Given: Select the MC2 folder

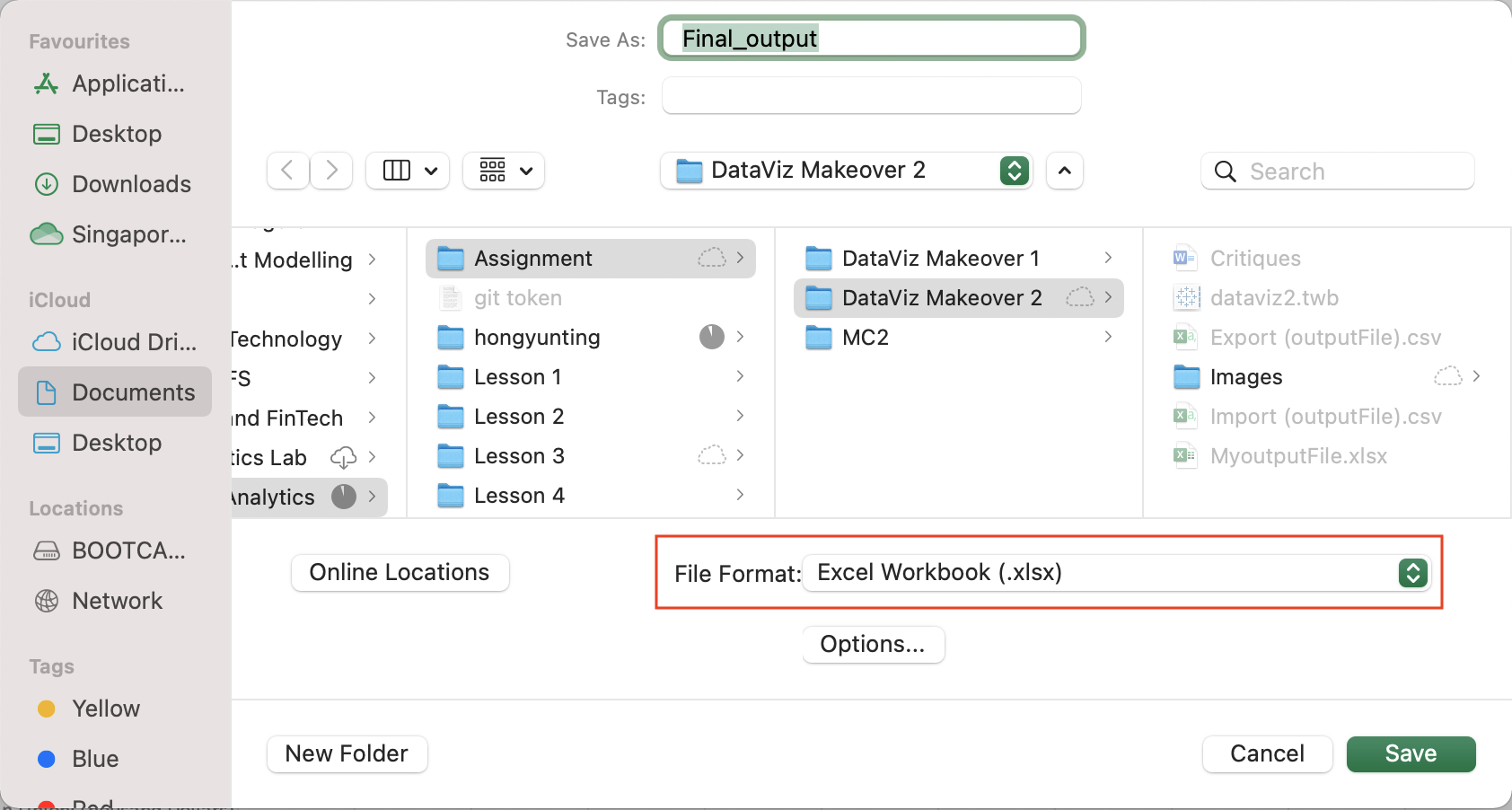Looking at the screenshot, I should 865,338.
